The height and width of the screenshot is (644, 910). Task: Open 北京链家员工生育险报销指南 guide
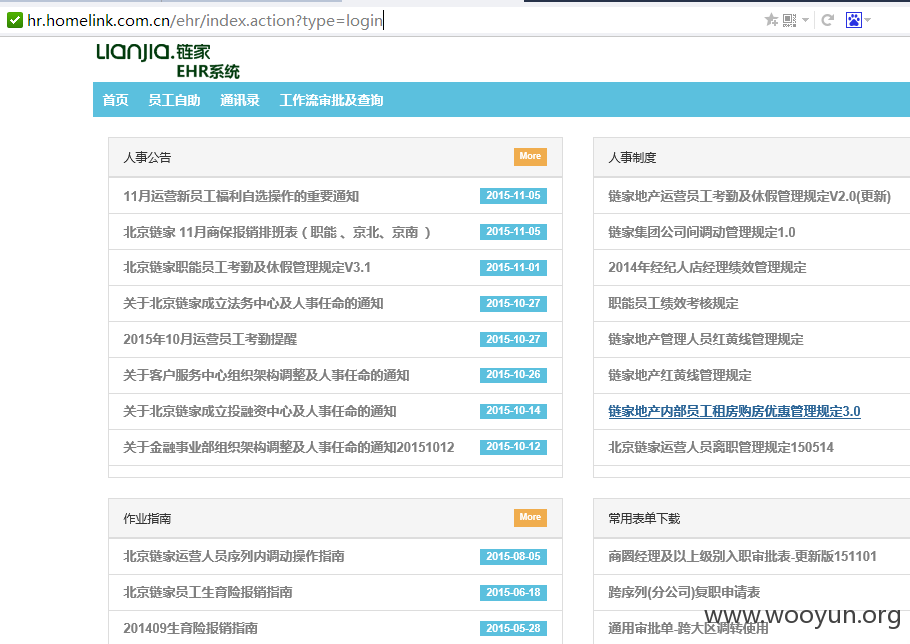point(208,592)
